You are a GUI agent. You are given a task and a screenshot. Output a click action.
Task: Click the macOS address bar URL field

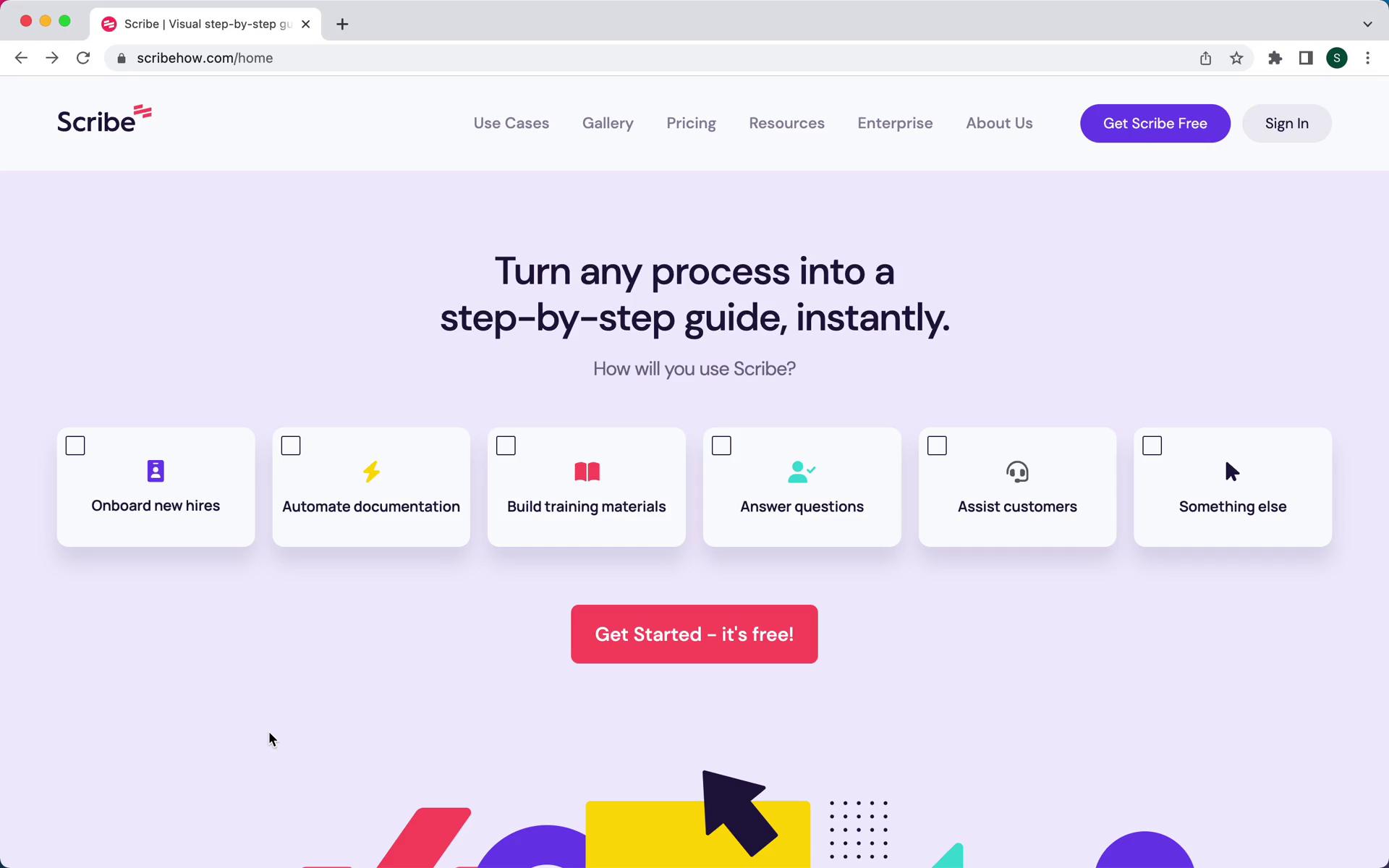click(x=205, y=58)
